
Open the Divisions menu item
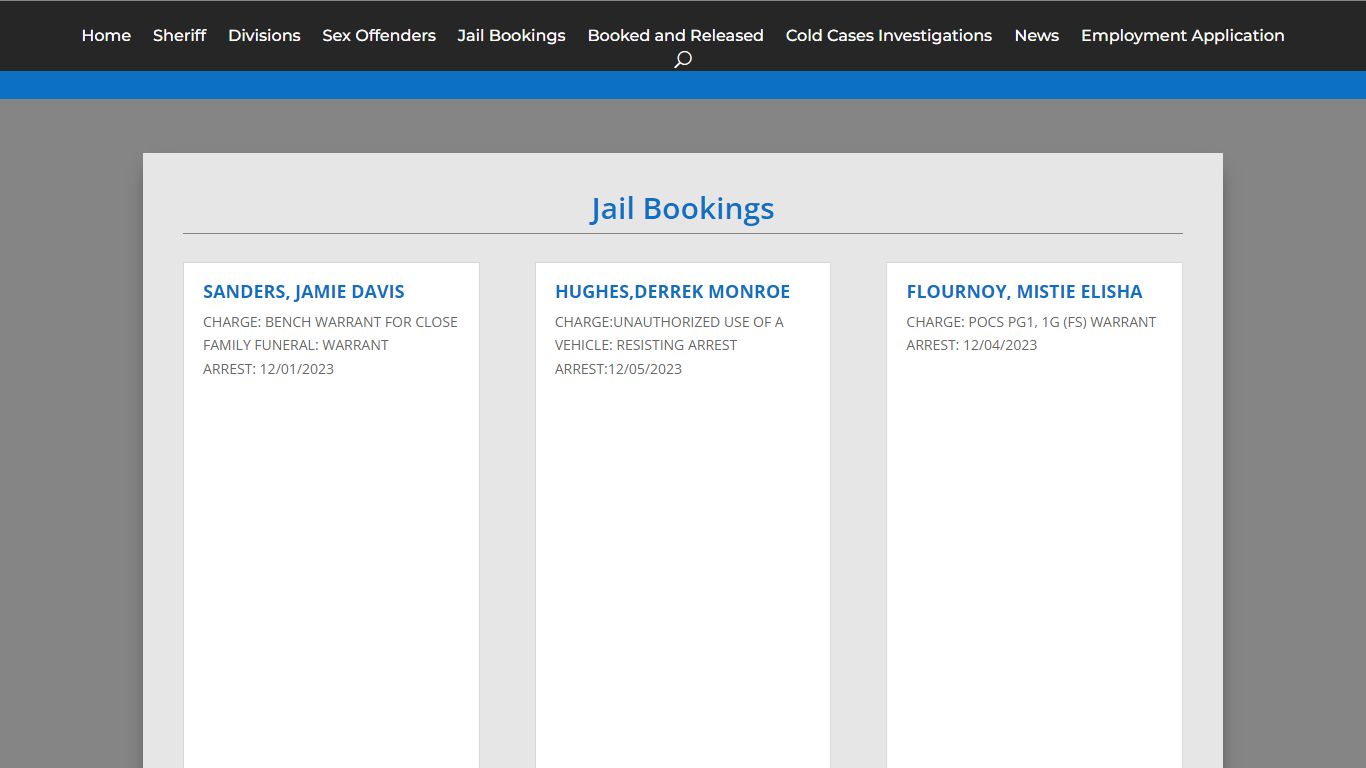pos(264,35)
